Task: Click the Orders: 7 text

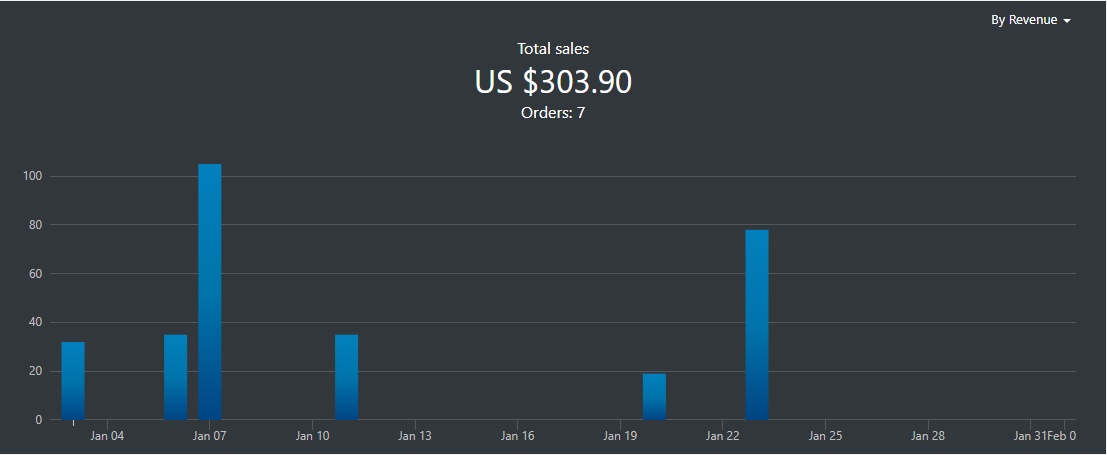Action: [x=553, y=113]
